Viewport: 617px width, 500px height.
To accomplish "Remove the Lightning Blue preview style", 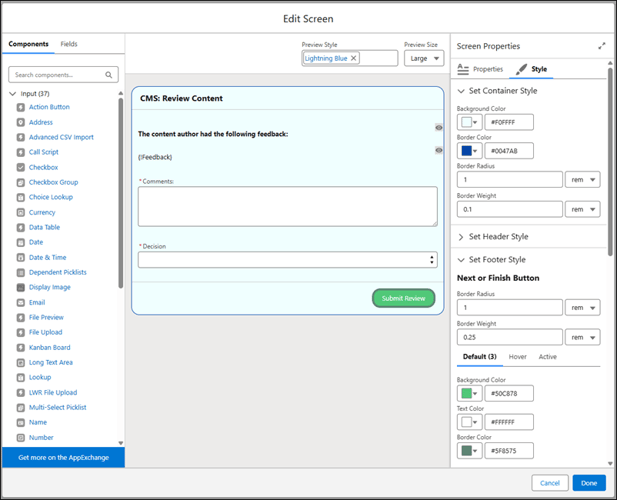I will pos(353,59).
